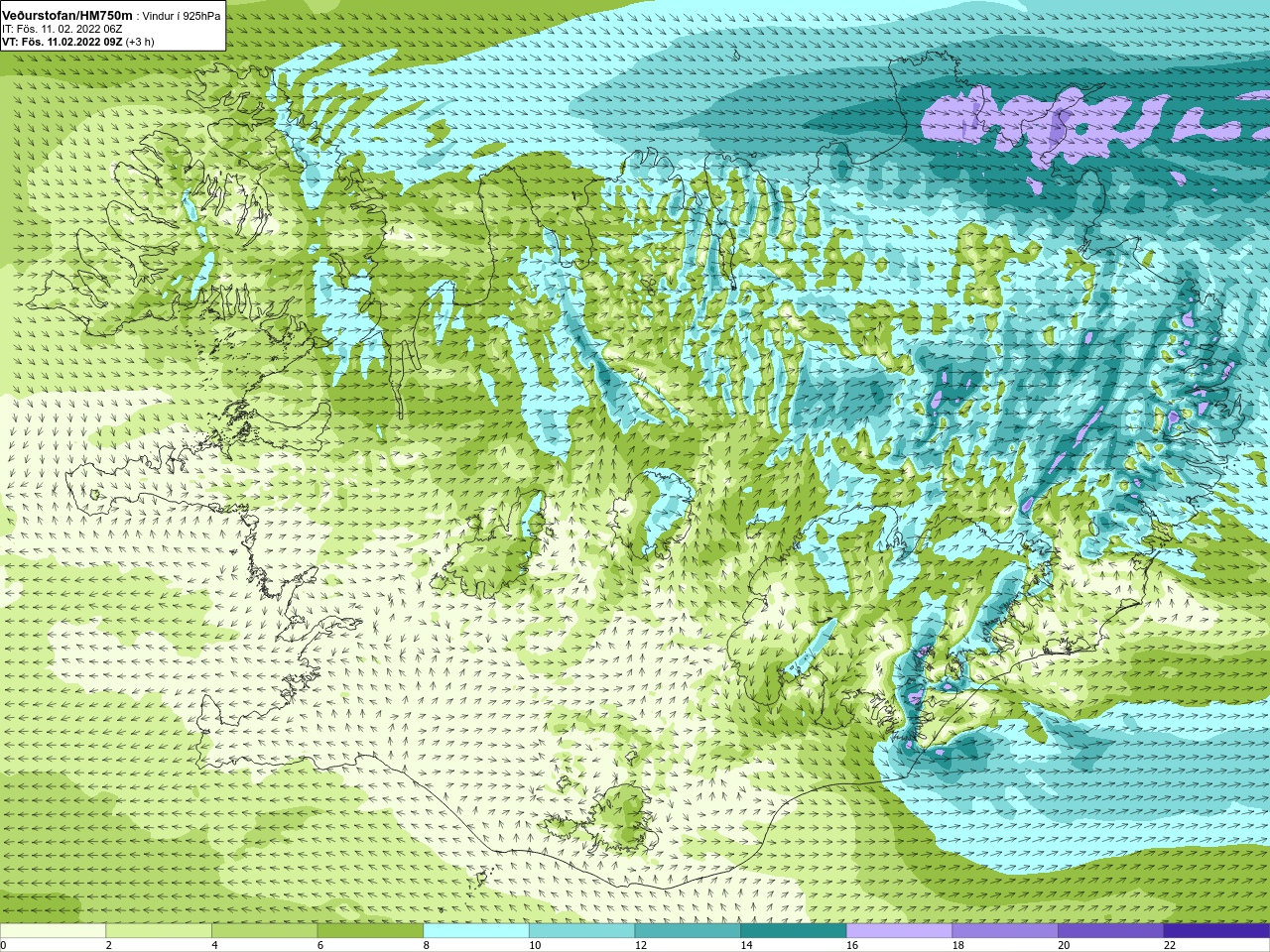Image resolution: width=1270 pixels, height=952 pixels.
Task: Click the legend label '14'
Action: click(x=746, y=945)
